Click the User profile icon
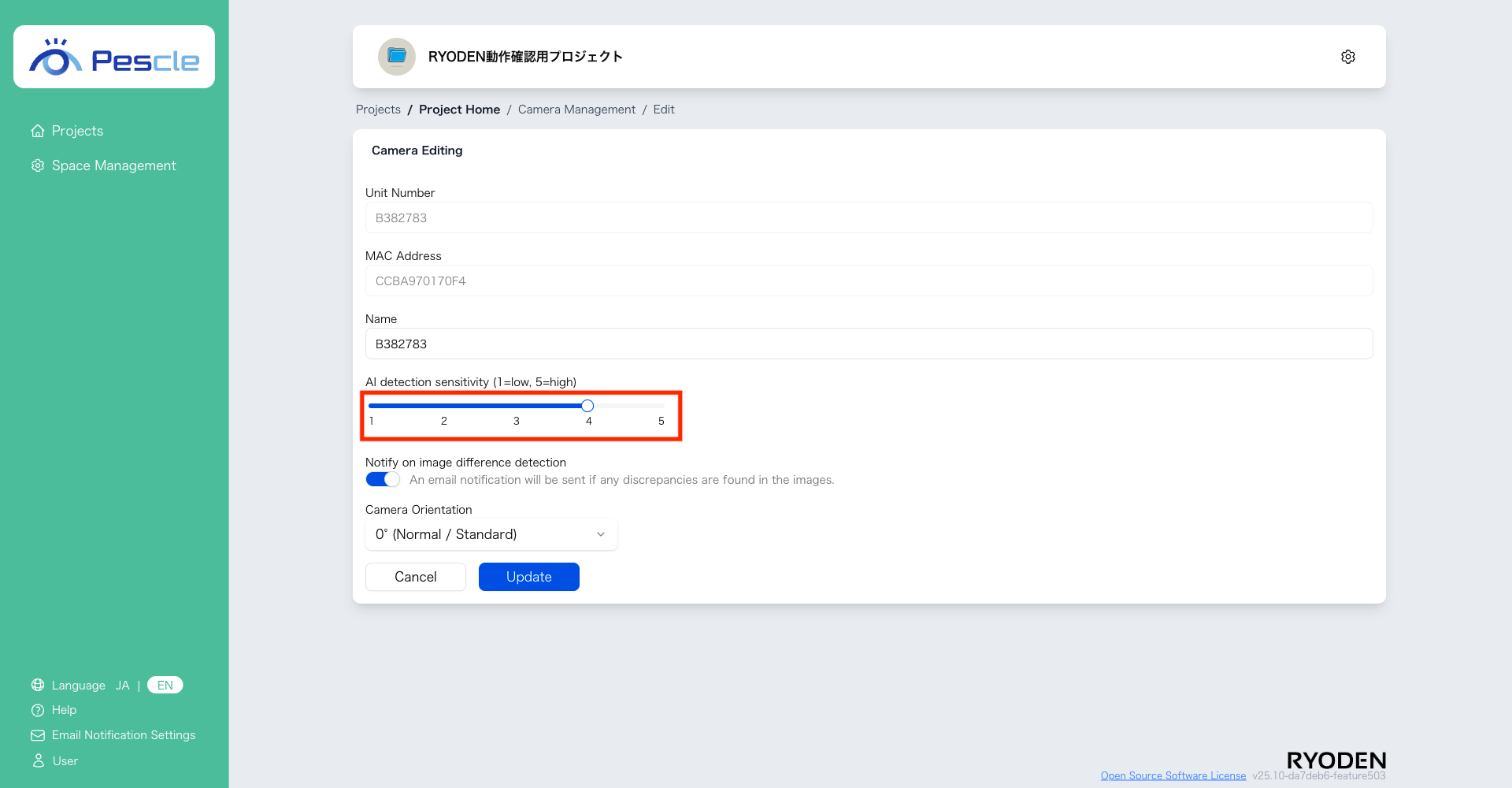Screen dimensions: 1512x788 coord(38,761)
